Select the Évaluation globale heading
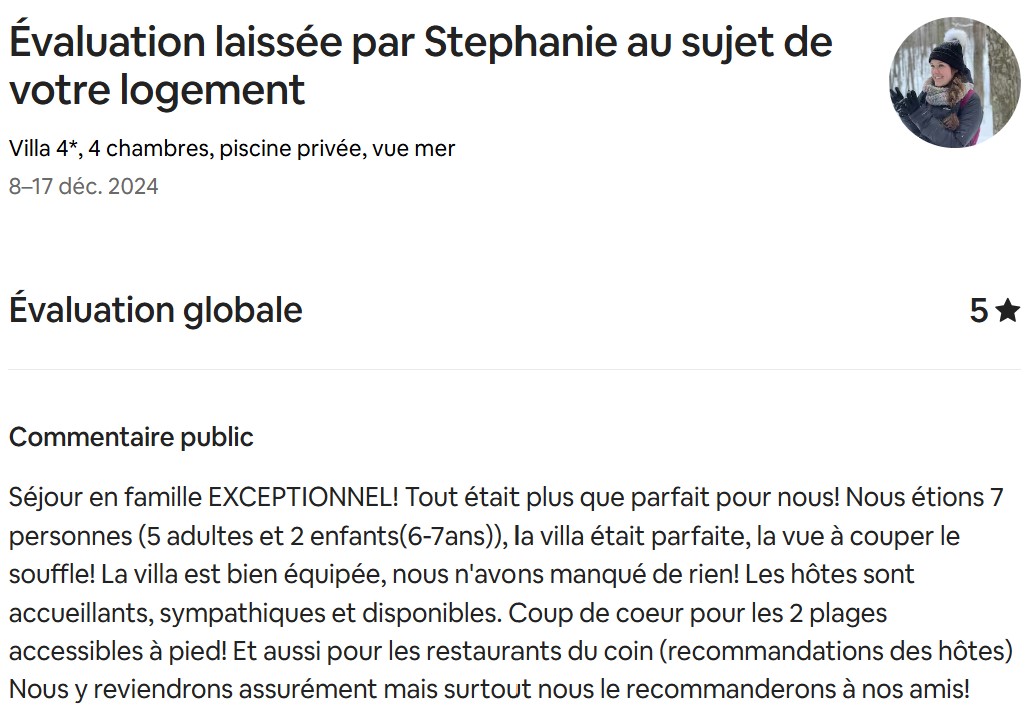Screen dimensions: 1030x718 tap(155, 310)
